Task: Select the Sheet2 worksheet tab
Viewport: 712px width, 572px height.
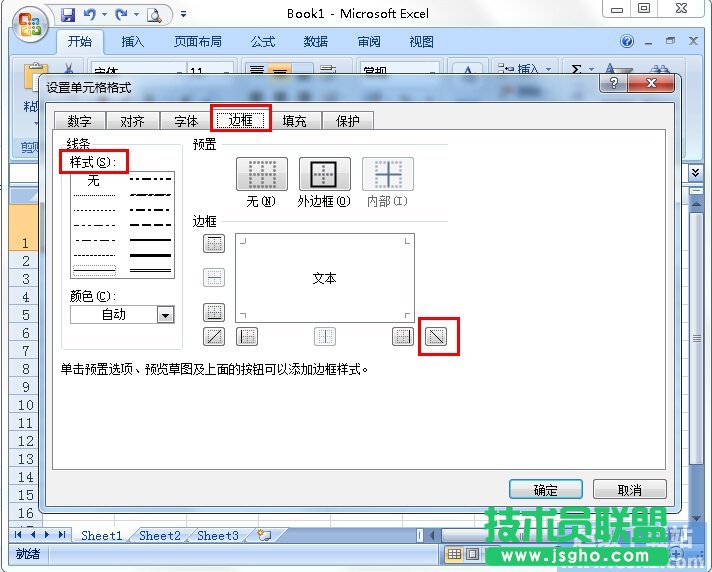Action: click(160, 535)
